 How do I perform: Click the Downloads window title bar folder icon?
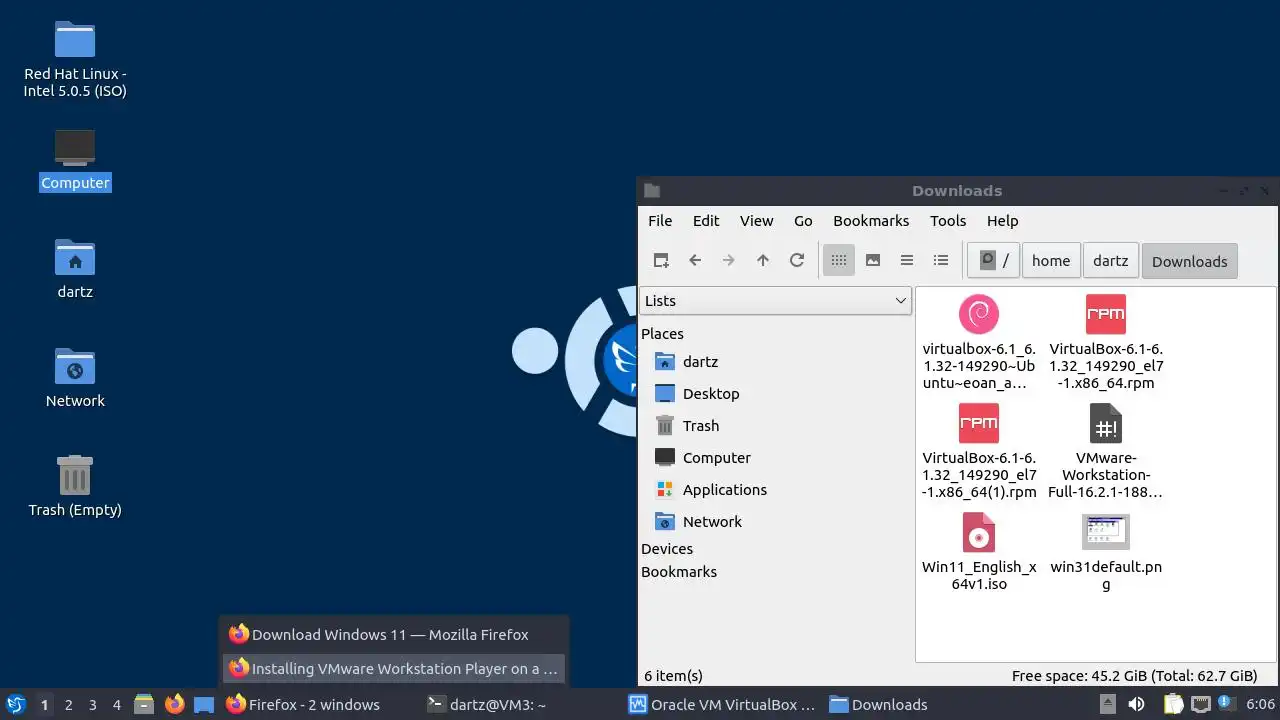pos(652,190)
